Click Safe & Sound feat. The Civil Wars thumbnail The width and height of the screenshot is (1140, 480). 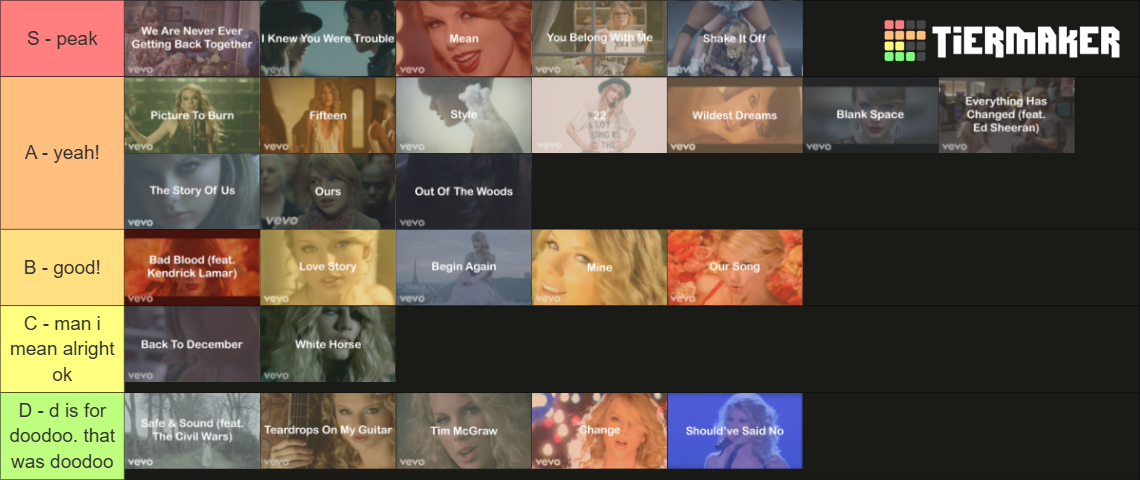click(192, 431)
